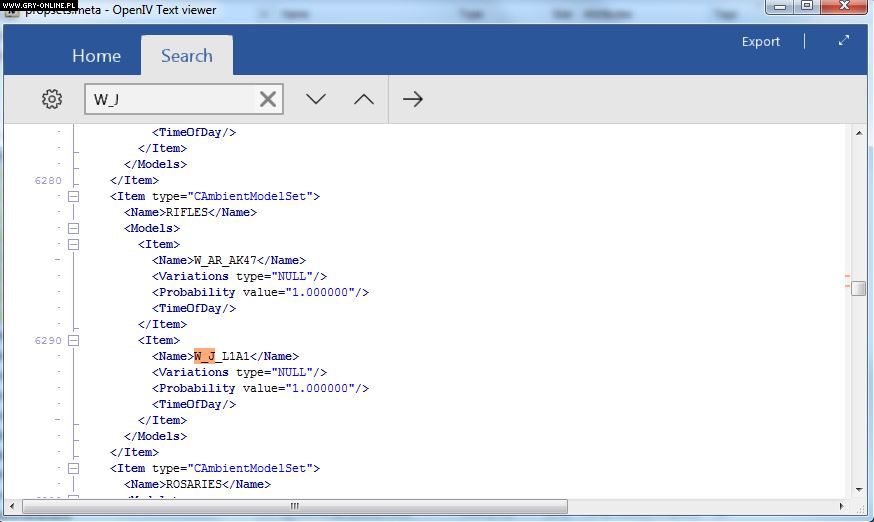
Task: Collapse the Item CAmbientModelSet node above RIFLES
Action: pos(73,196)
